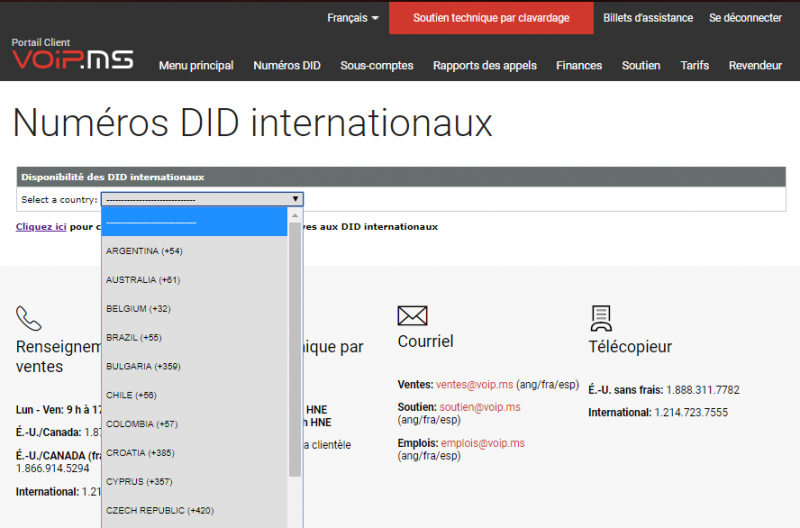Open the Rapports des appels menu

485,65
